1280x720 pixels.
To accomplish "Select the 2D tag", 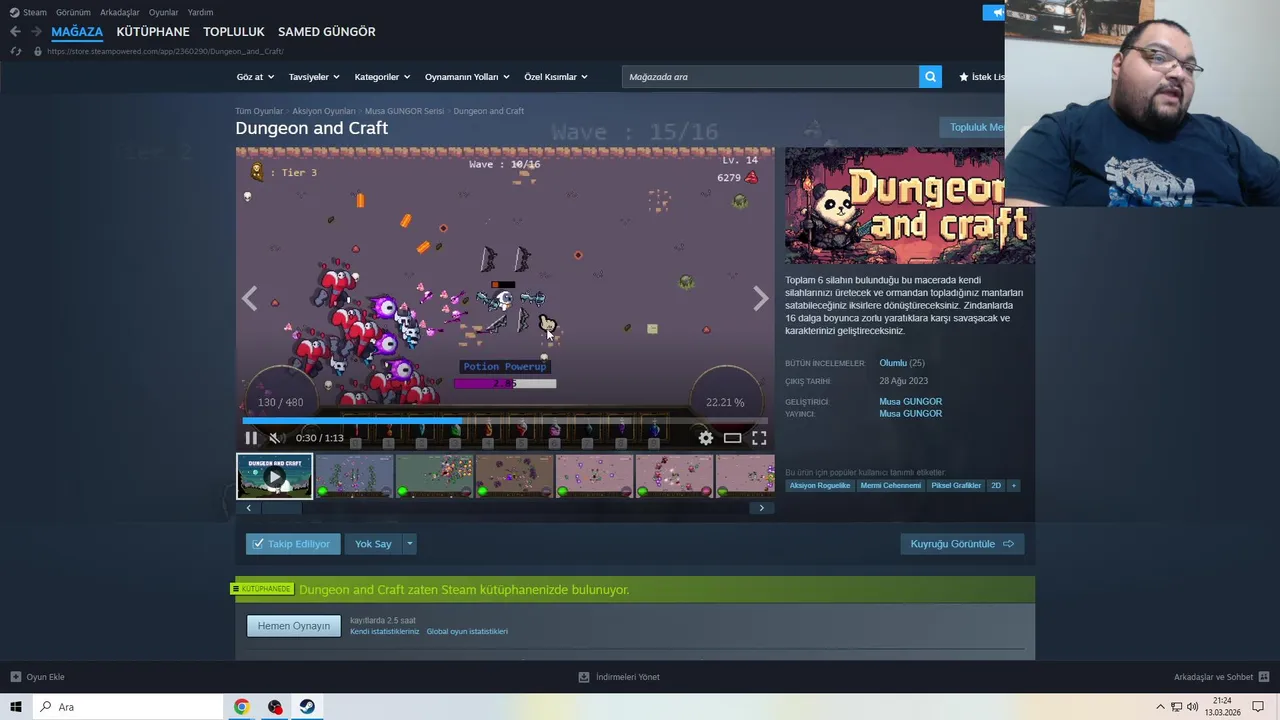I will tap(996, 486).
